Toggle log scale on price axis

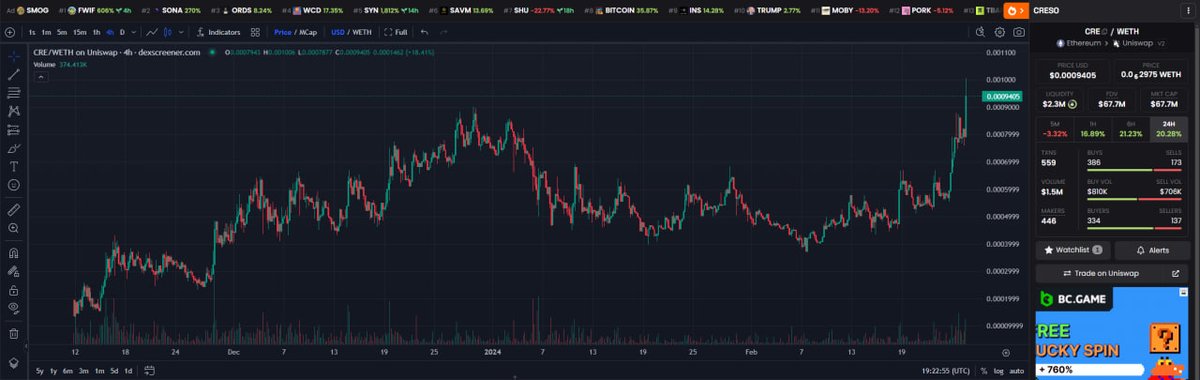[x=998, y=371]
